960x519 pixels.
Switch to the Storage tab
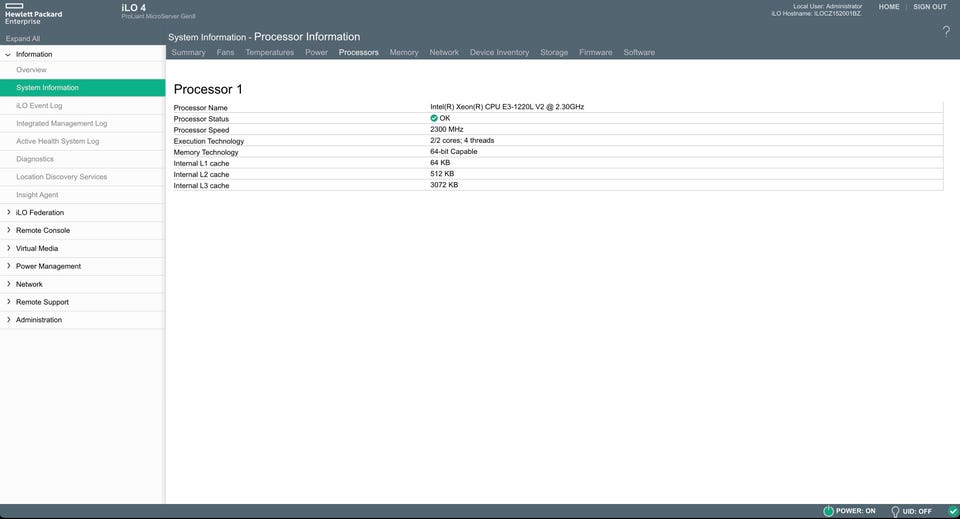tap(554, 53)
